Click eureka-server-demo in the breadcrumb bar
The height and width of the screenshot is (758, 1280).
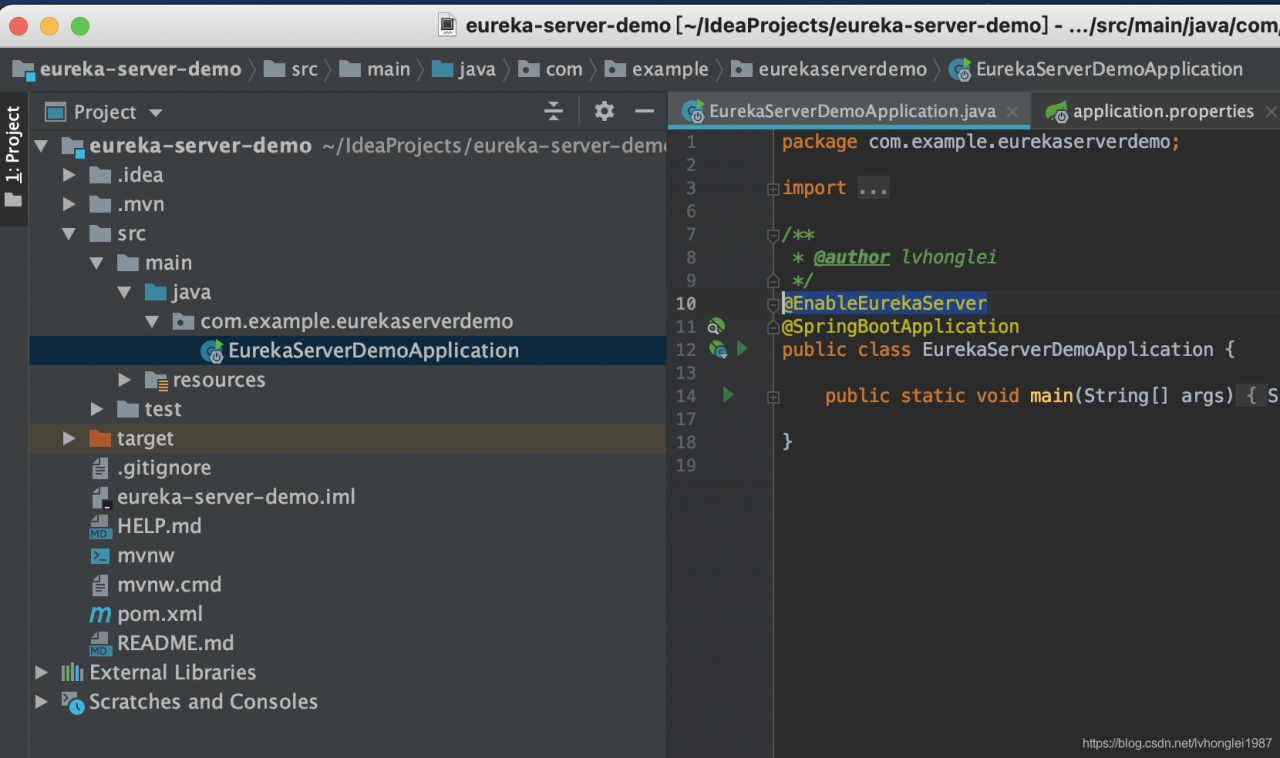click(127, 69)
